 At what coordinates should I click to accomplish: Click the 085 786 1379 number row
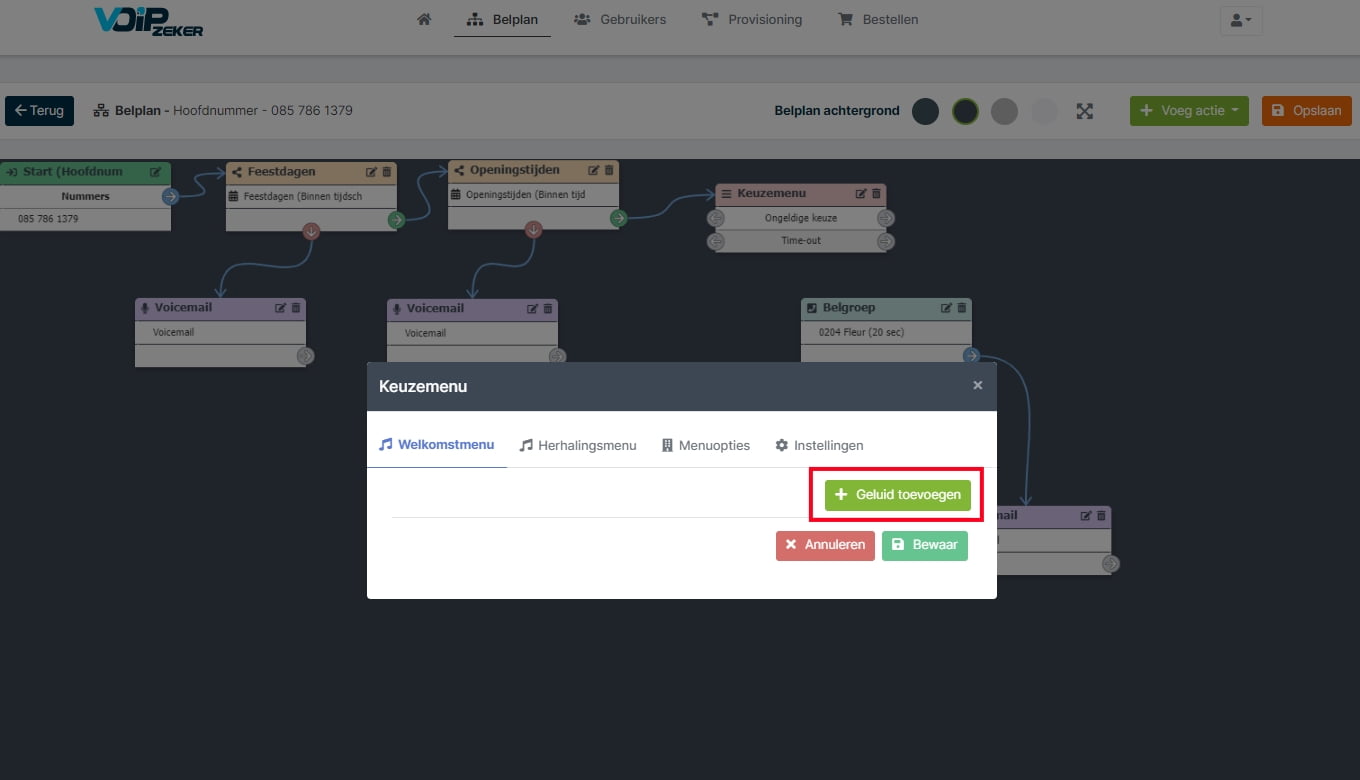tap(85, 219)
